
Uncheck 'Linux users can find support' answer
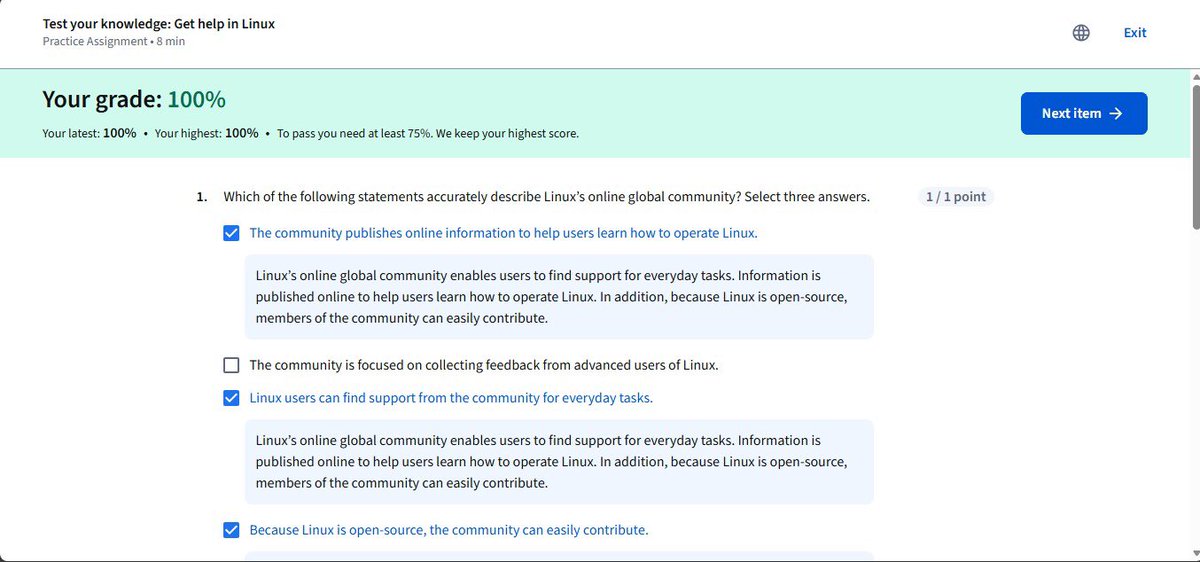(232, 398)
